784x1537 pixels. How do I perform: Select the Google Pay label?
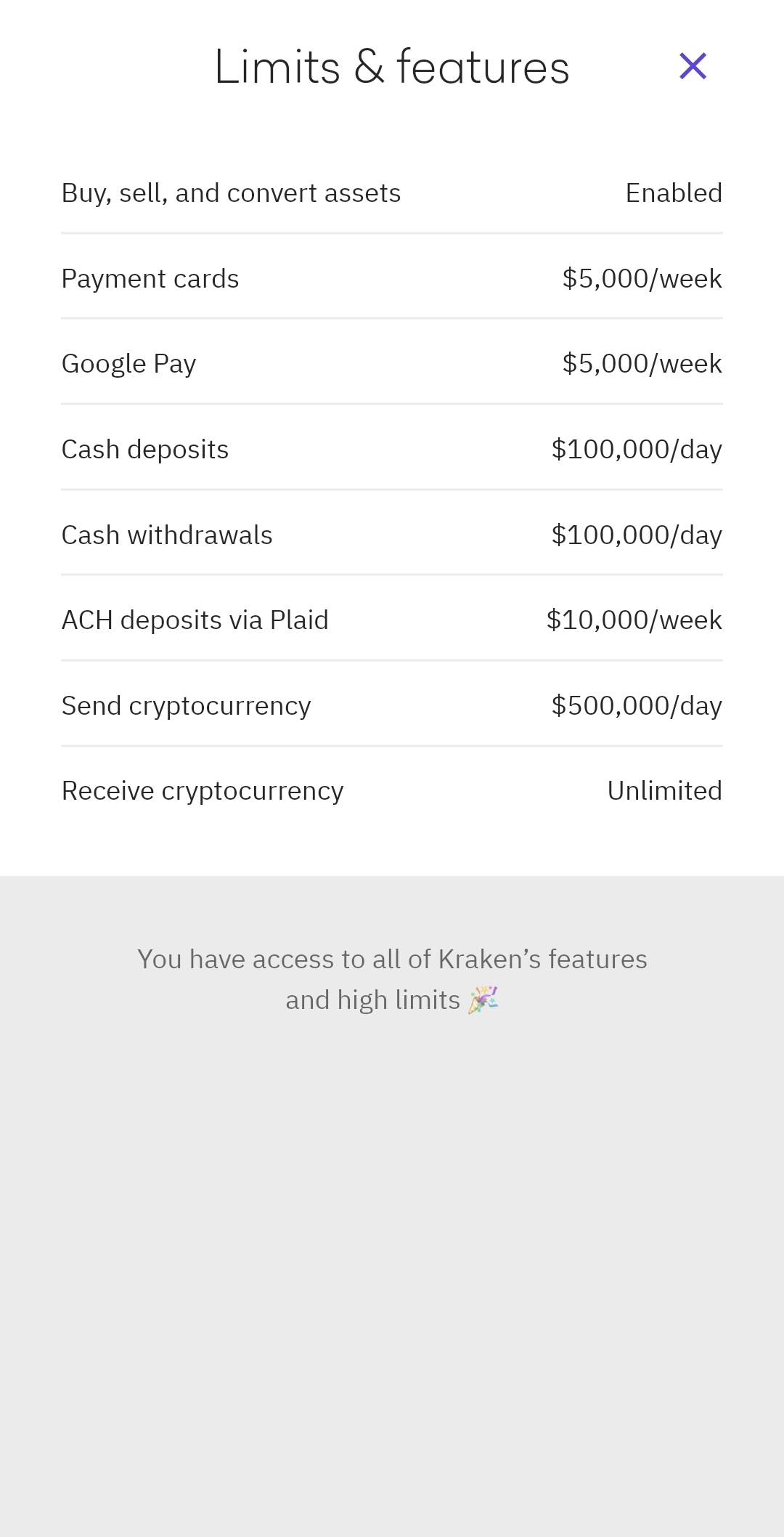click(129, 364)
